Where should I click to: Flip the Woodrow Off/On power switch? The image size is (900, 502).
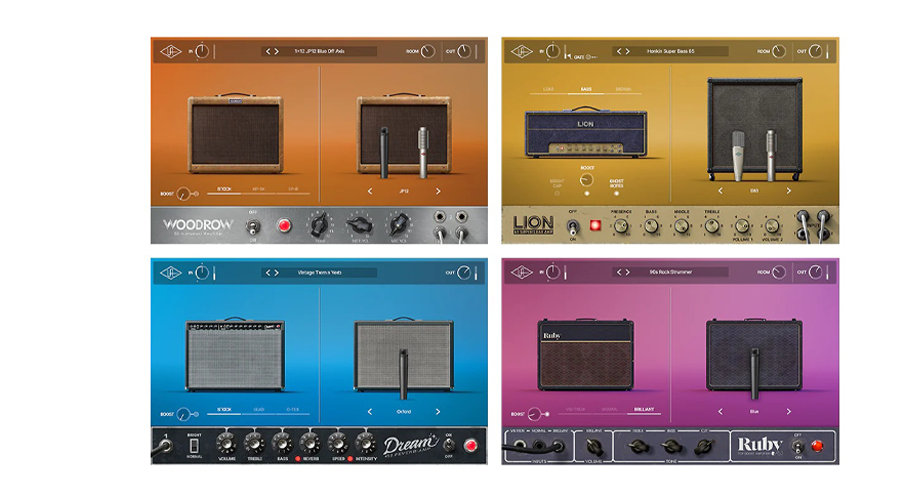[x=253, y=225]
